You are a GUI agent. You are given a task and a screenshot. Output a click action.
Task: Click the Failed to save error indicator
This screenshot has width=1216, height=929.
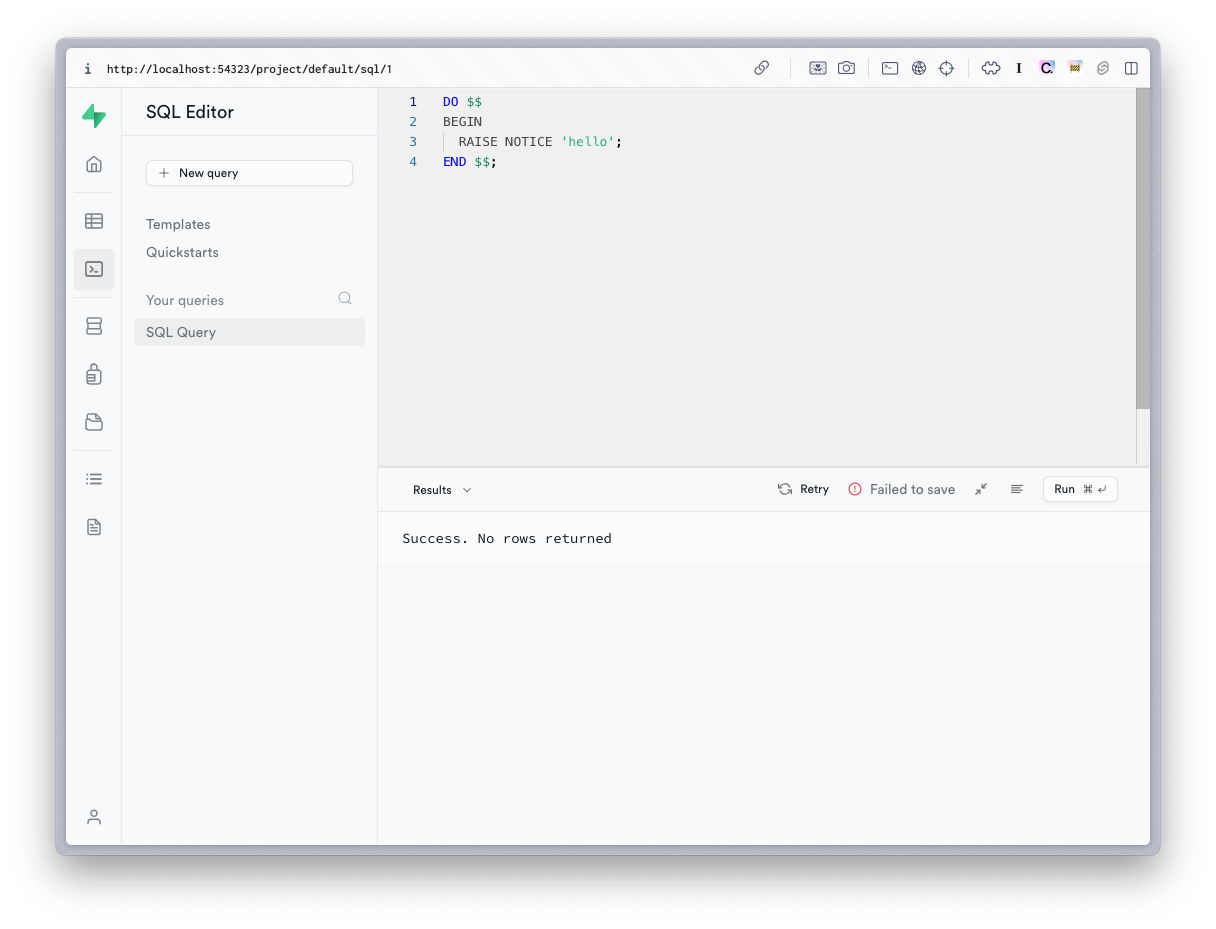902,489
